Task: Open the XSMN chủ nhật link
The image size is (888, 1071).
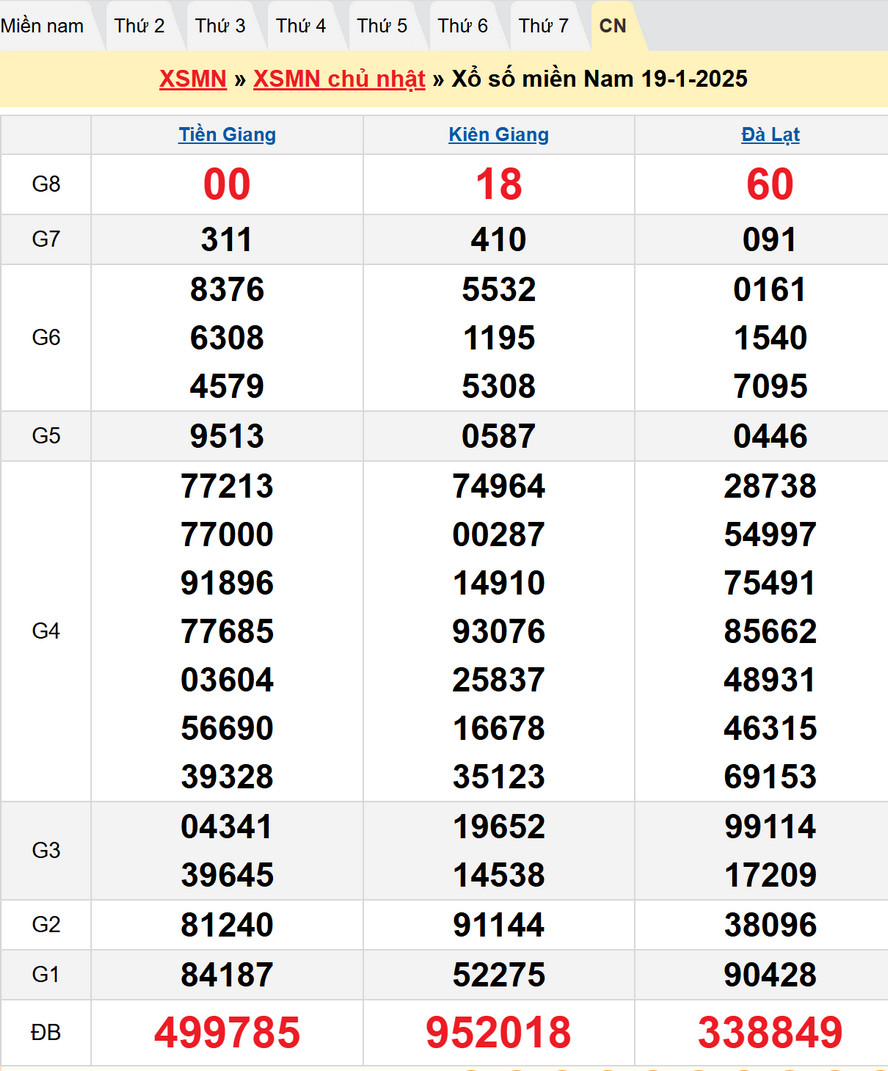Action: [x=339, y=80]
